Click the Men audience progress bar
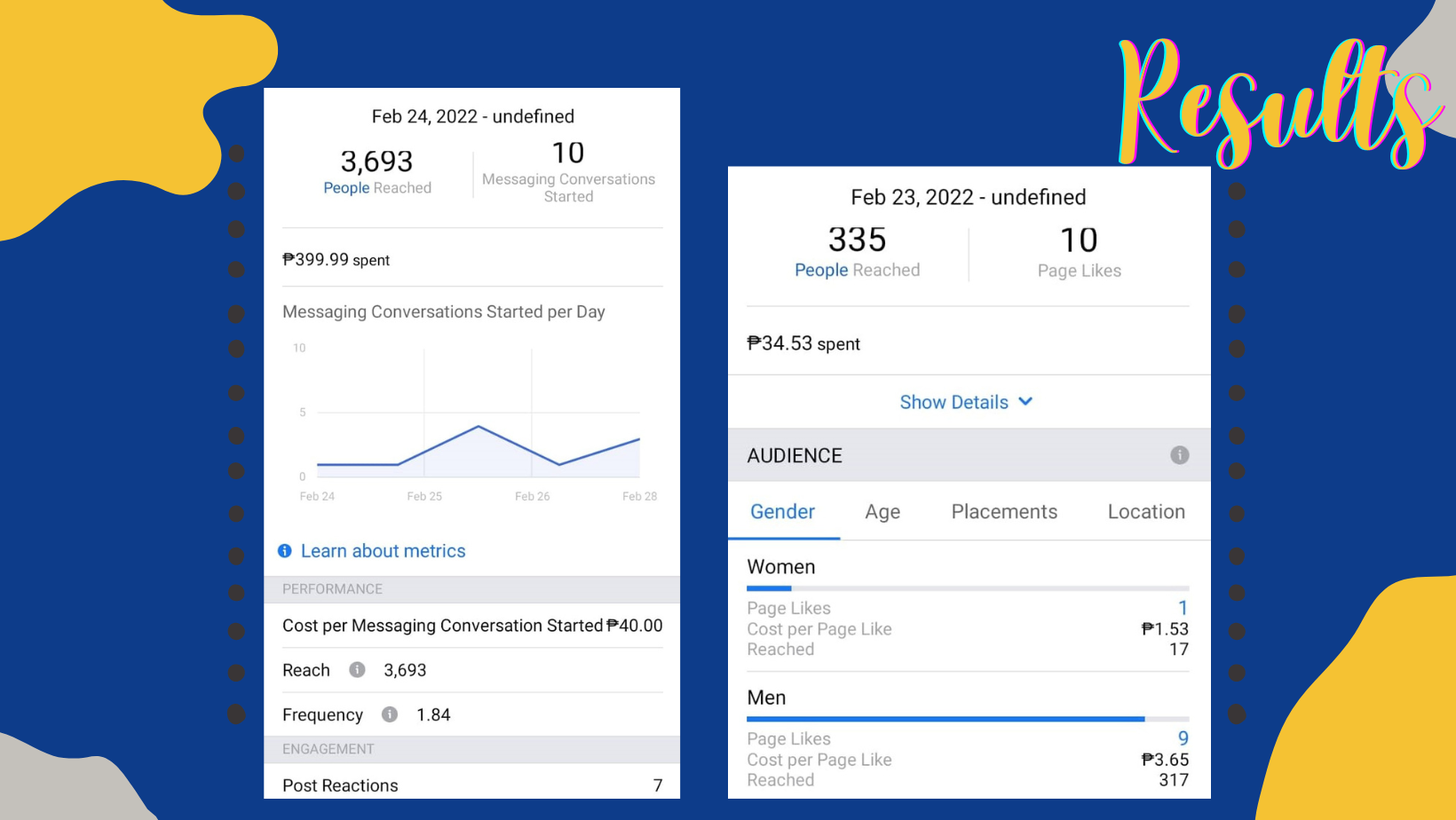1456x820 pixels. (x=968, y=719)
